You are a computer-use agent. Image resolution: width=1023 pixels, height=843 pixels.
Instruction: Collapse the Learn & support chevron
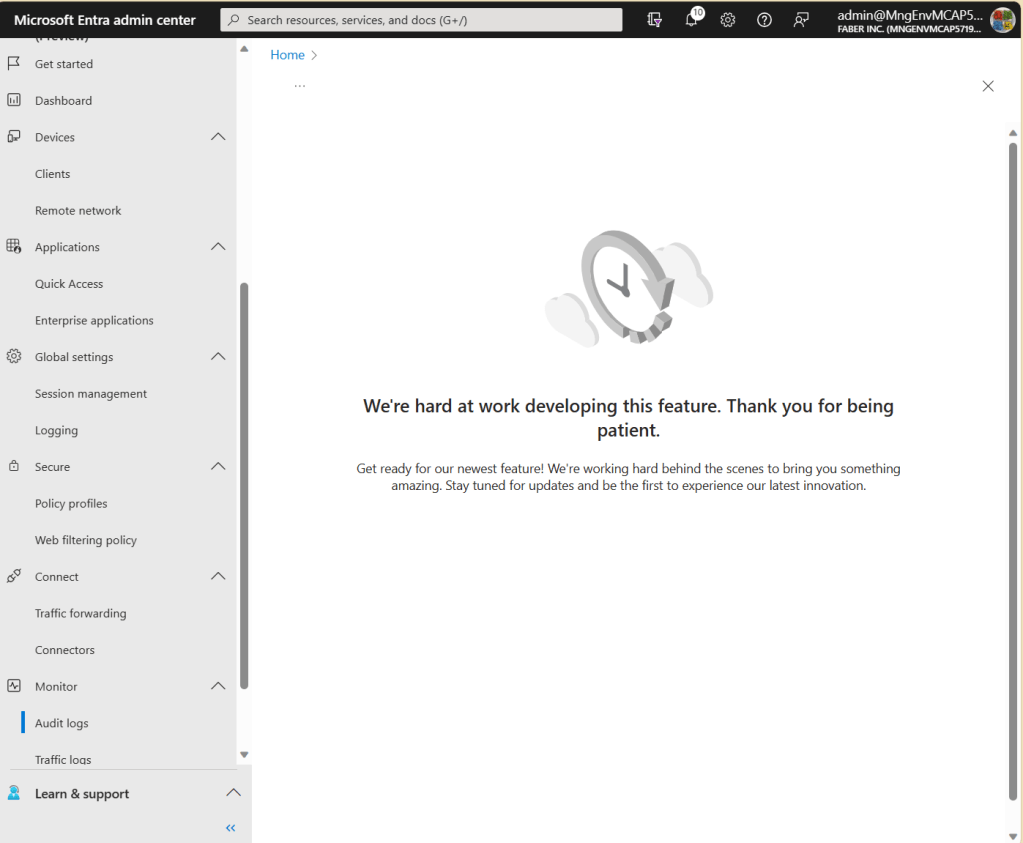[233, 793]
